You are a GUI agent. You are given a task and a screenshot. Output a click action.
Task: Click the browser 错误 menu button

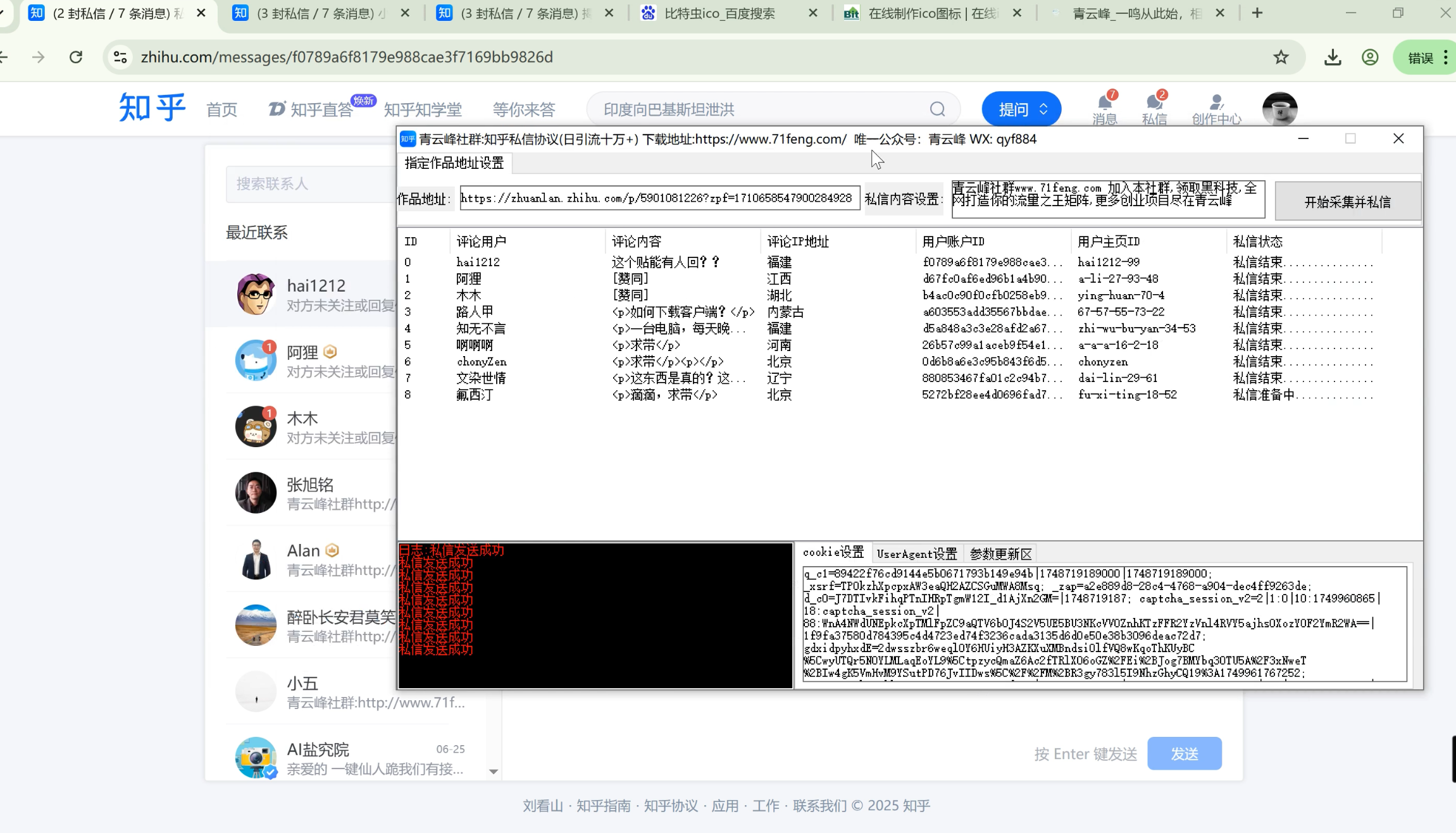pos(1426,58)
